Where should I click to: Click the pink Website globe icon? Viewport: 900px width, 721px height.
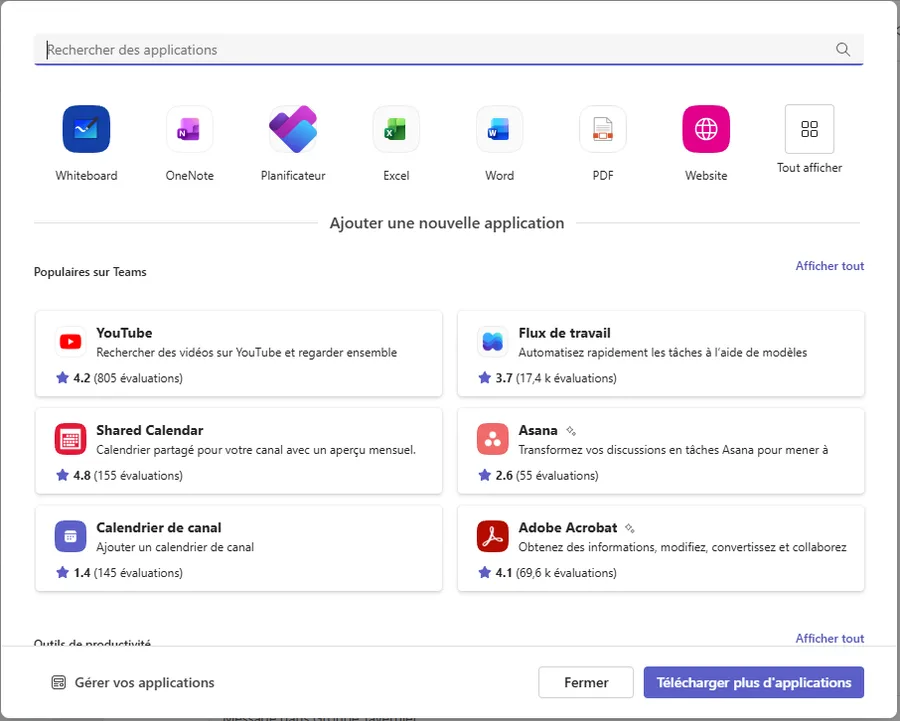point(706,129)
